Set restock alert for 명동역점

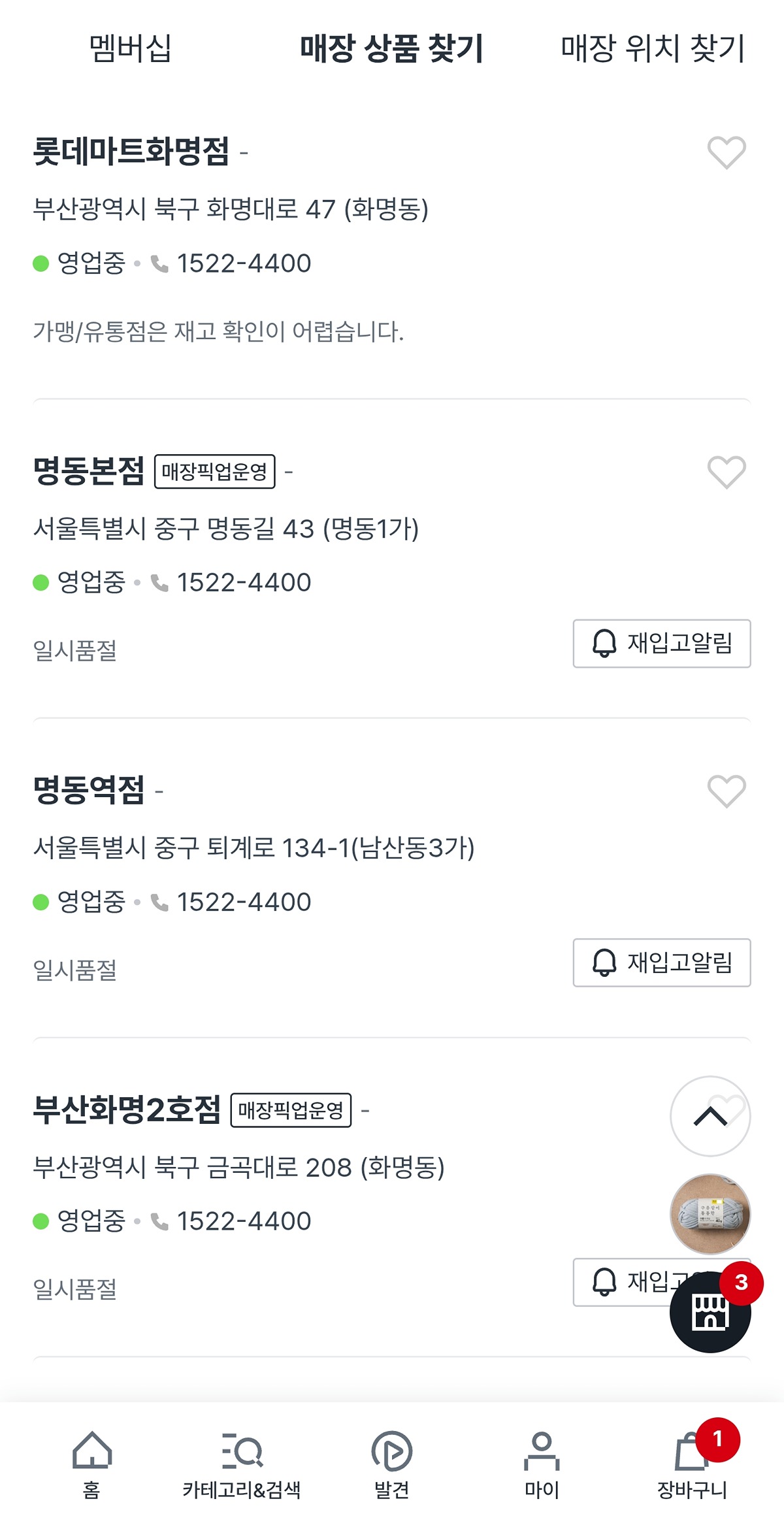point(661,962)
